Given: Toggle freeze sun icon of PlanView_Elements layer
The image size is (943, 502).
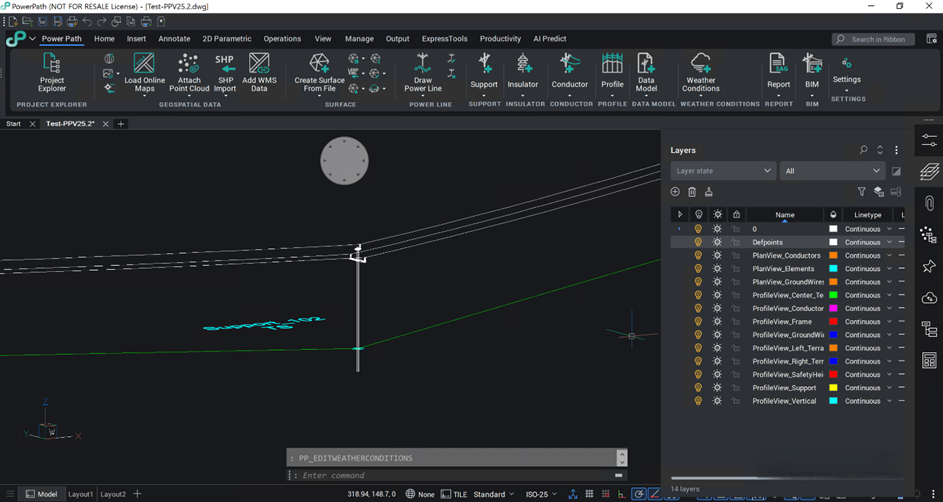Looking at the screenshot, I should [717, 269].
